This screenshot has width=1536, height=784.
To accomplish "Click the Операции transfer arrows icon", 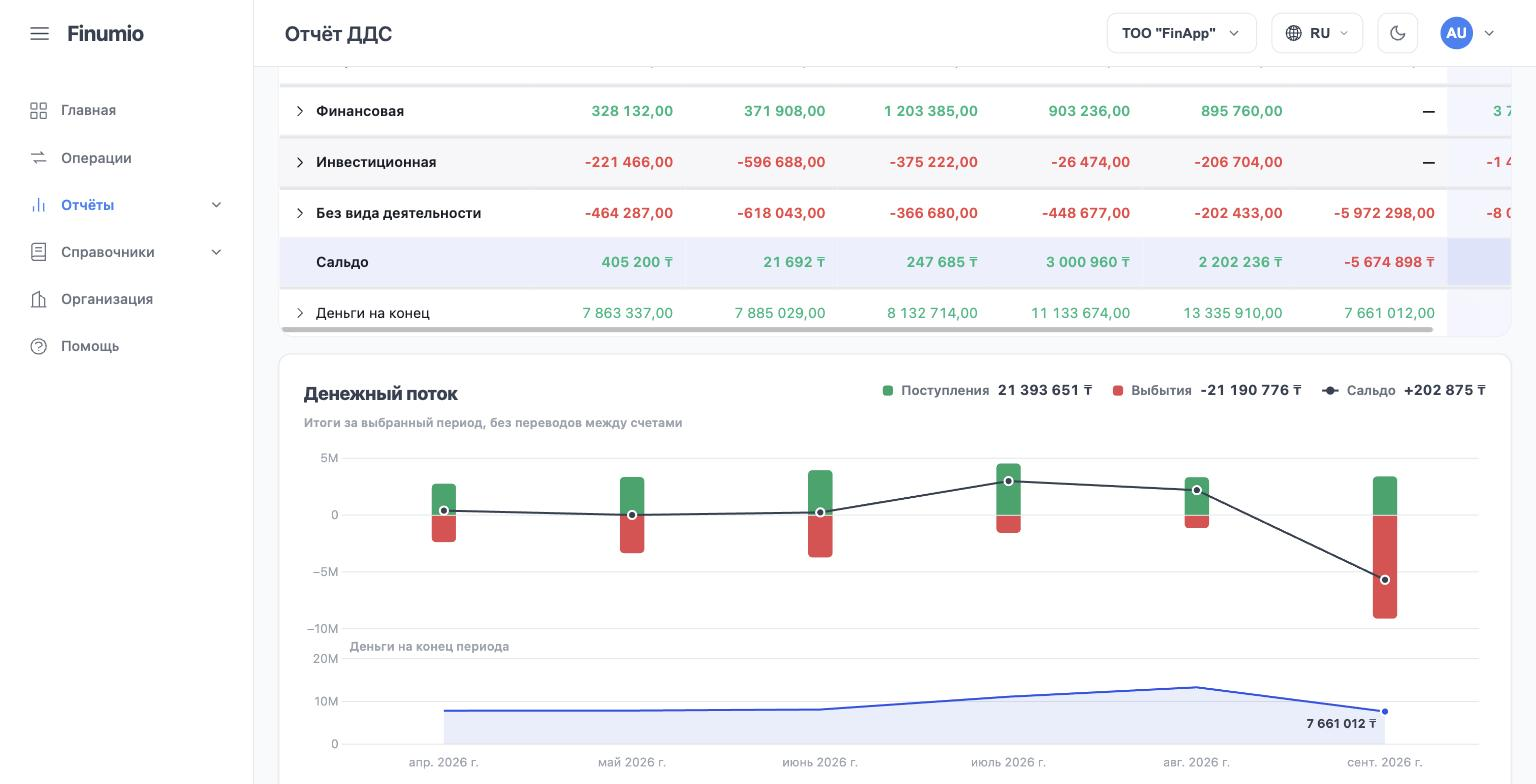I will [39, 158].
